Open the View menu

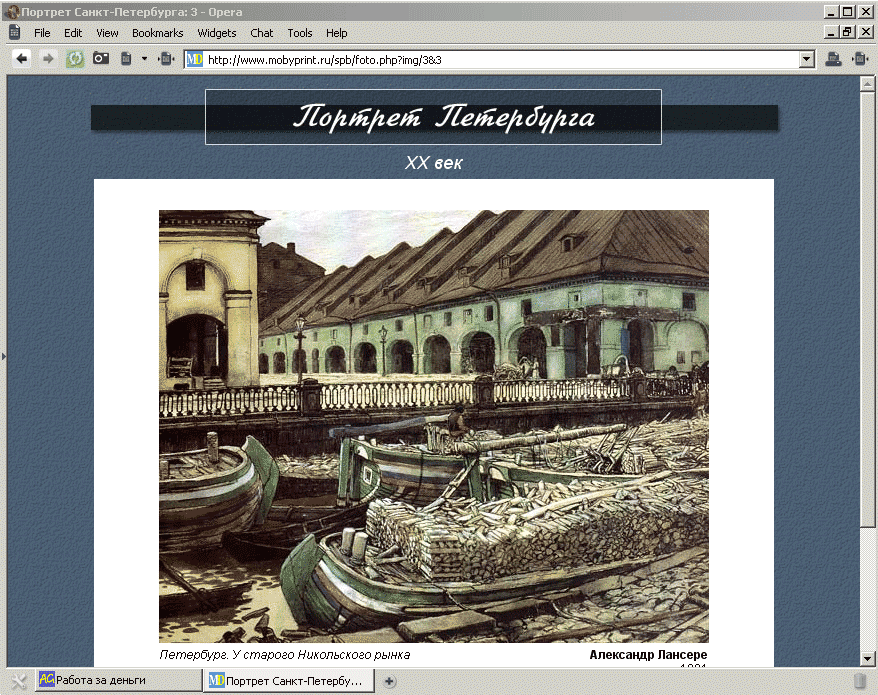tap(107, 33)
